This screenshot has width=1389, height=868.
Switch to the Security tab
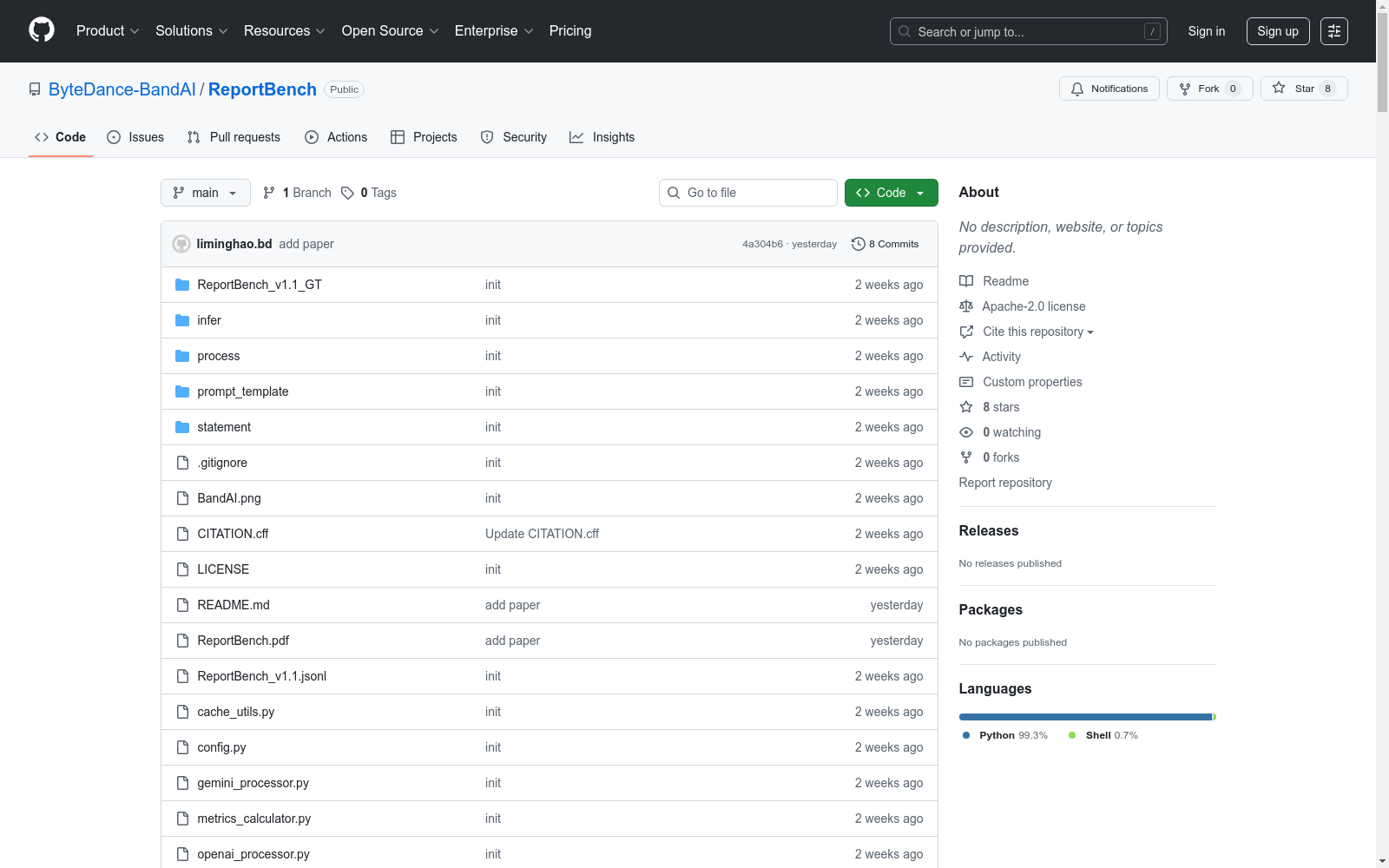[514, 137]
